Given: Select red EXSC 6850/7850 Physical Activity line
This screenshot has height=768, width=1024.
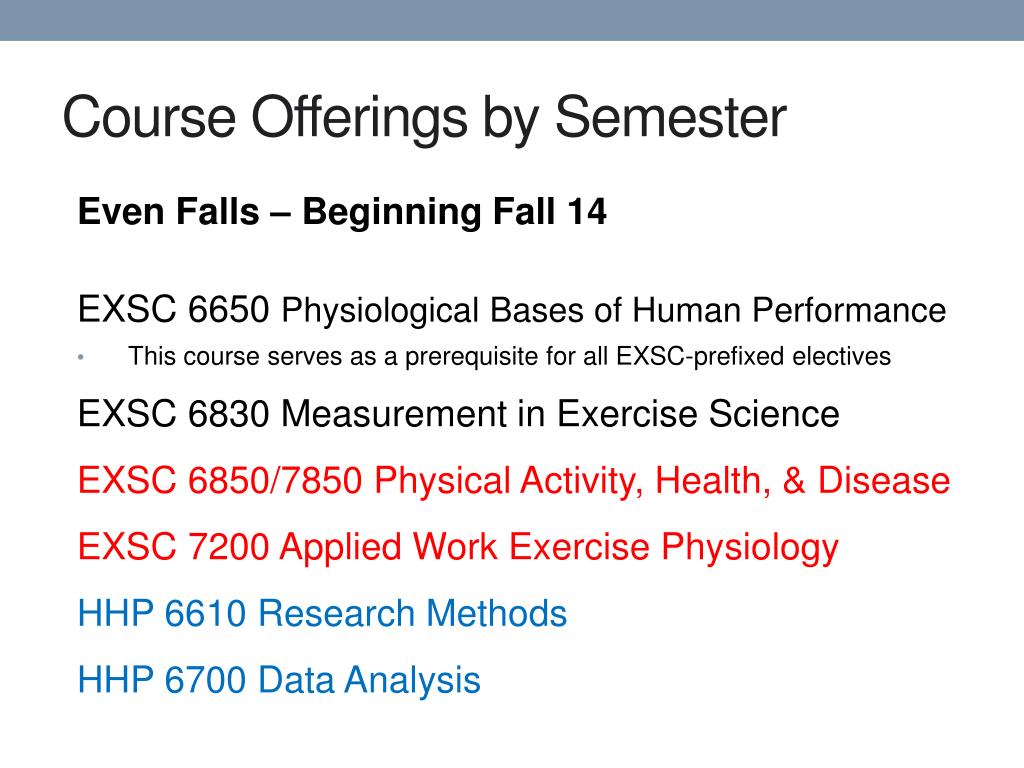Looking at the screenshot, I should 514,481.
